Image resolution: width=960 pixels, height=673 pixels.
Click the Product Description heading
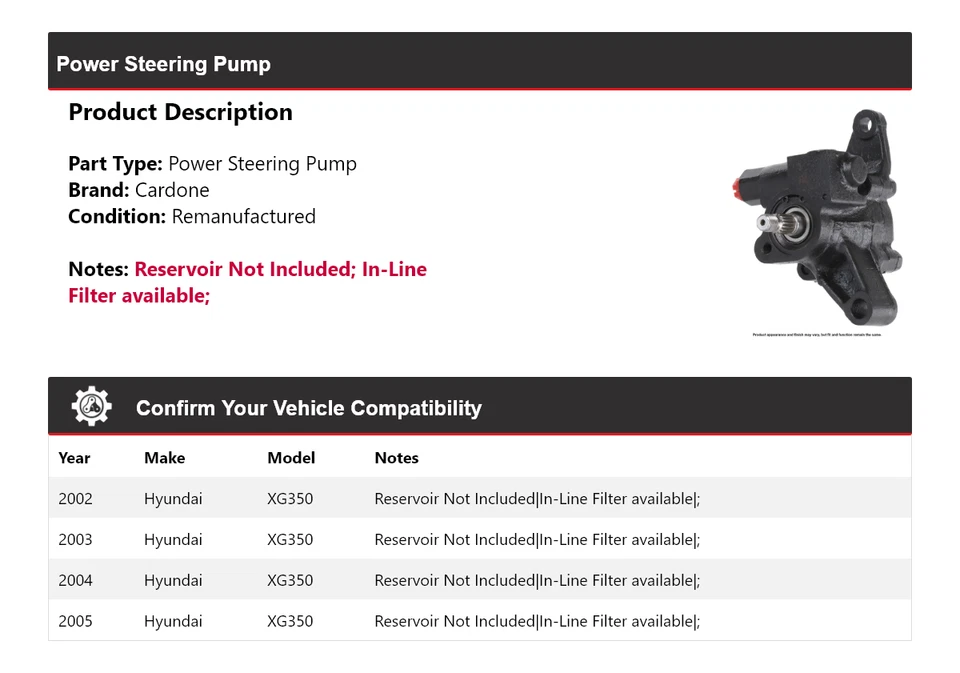pyautogui.click(x=180, y=112)
